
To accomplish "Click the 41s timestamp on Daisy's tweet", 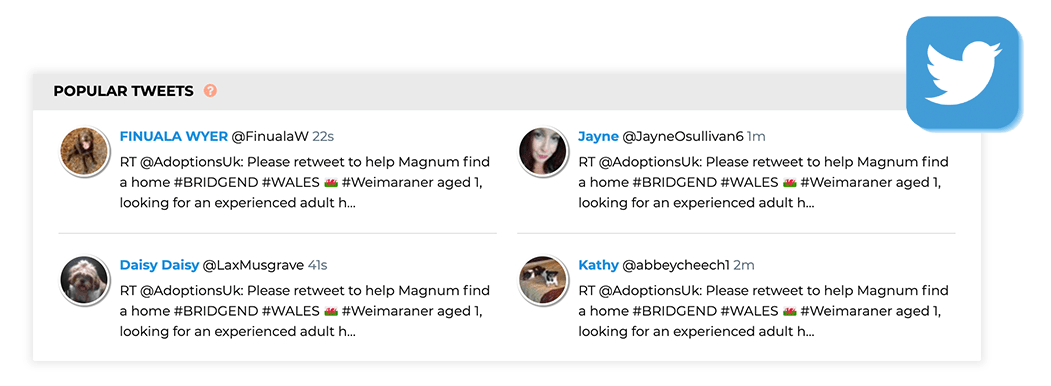I will point(318,265).
